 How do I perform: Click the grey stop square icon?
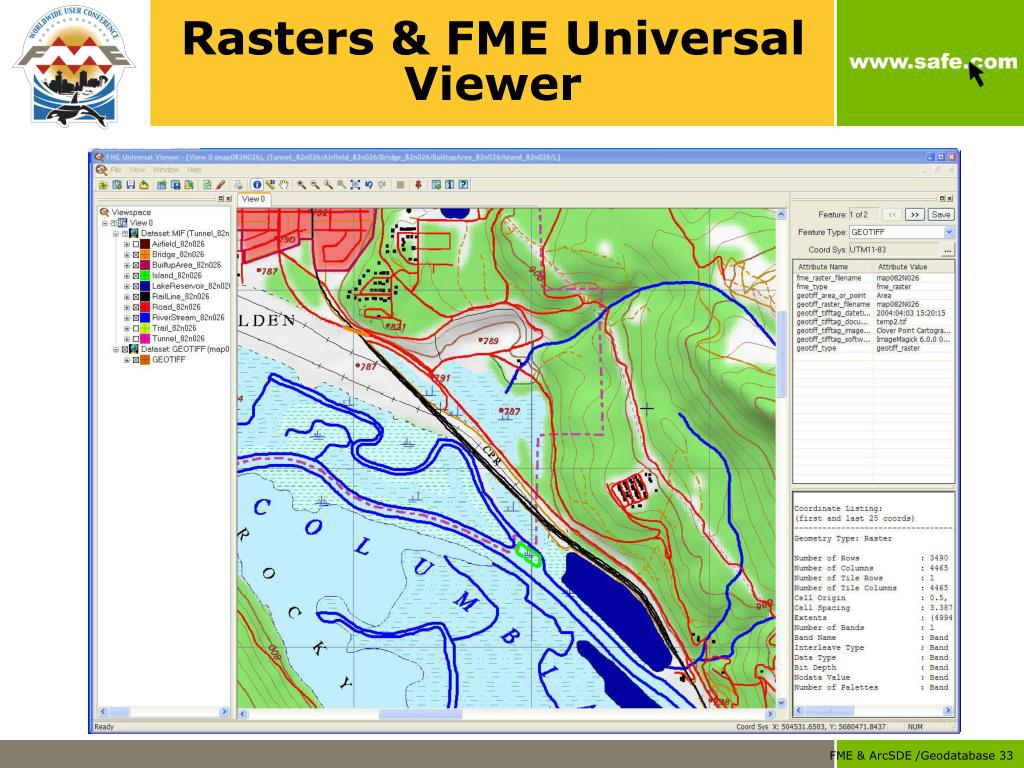pyautogui.click(x=400, y=185)
